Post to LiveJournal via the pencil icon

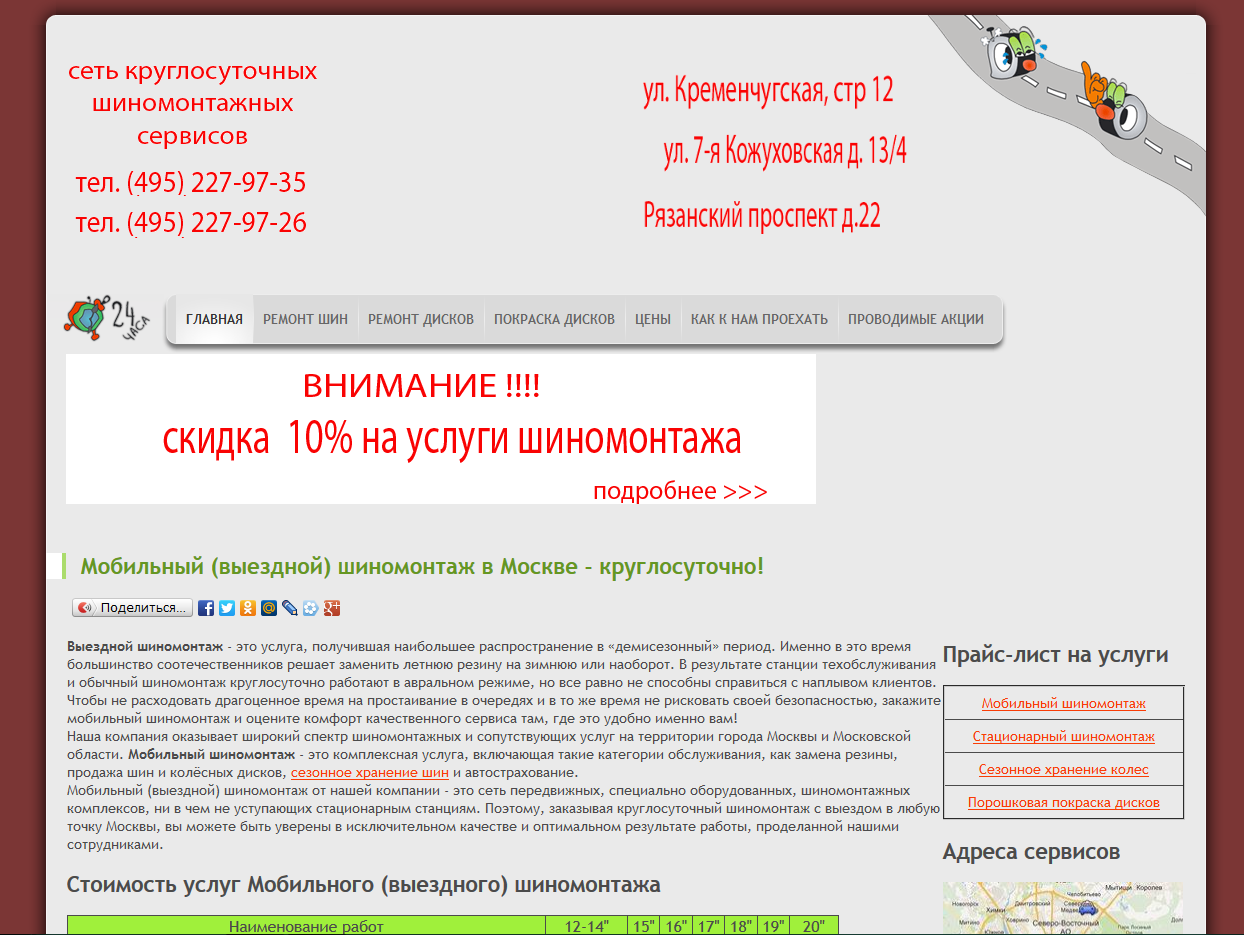[x=289, y=607]
